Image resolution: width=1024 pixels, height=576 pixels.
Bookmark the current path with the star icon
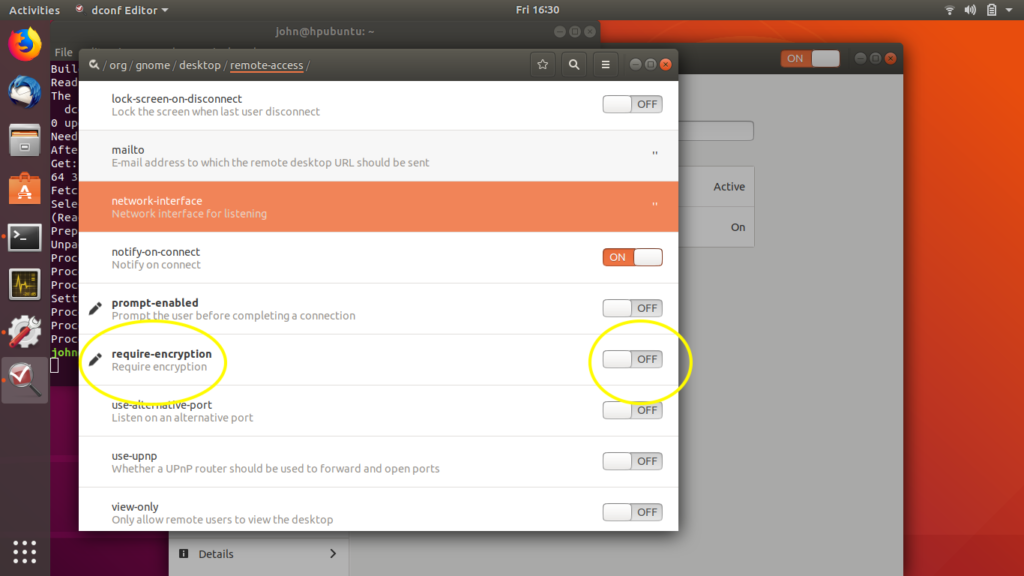542,63
